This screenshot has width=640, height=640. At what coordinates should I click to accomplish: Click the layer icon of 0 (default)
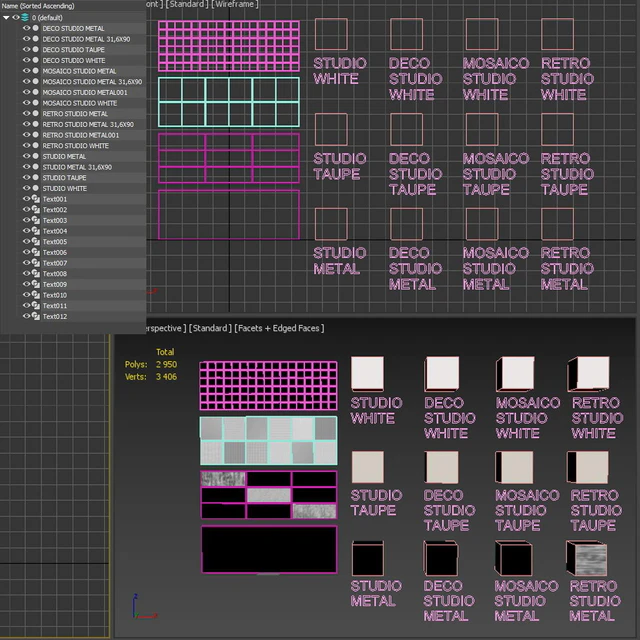tap(25, 18)
